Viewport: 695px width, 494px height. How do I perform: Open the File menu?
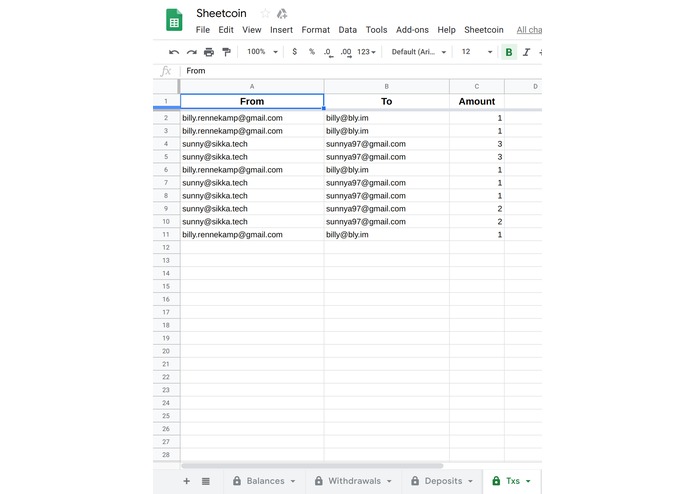click(203, 30)
